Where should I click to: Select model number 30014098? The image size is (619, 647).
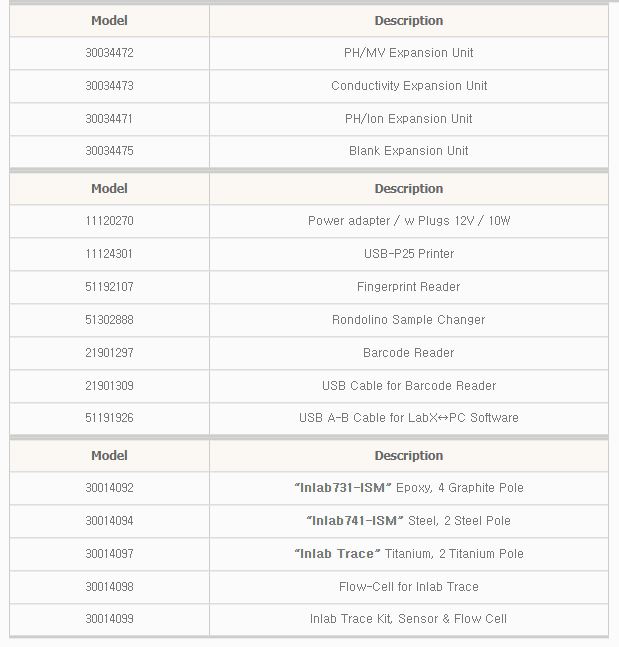109,587
